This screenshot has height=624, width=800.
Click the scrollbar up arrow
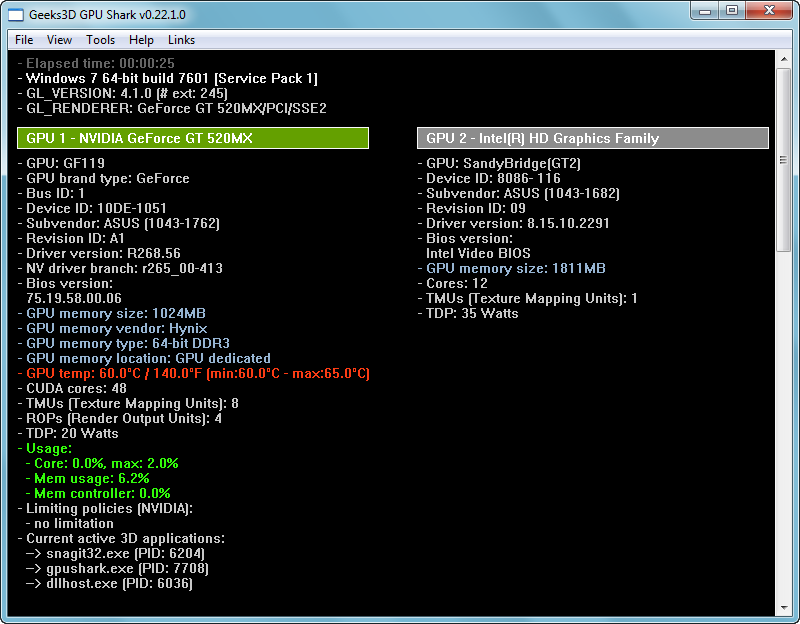point(784,59)
